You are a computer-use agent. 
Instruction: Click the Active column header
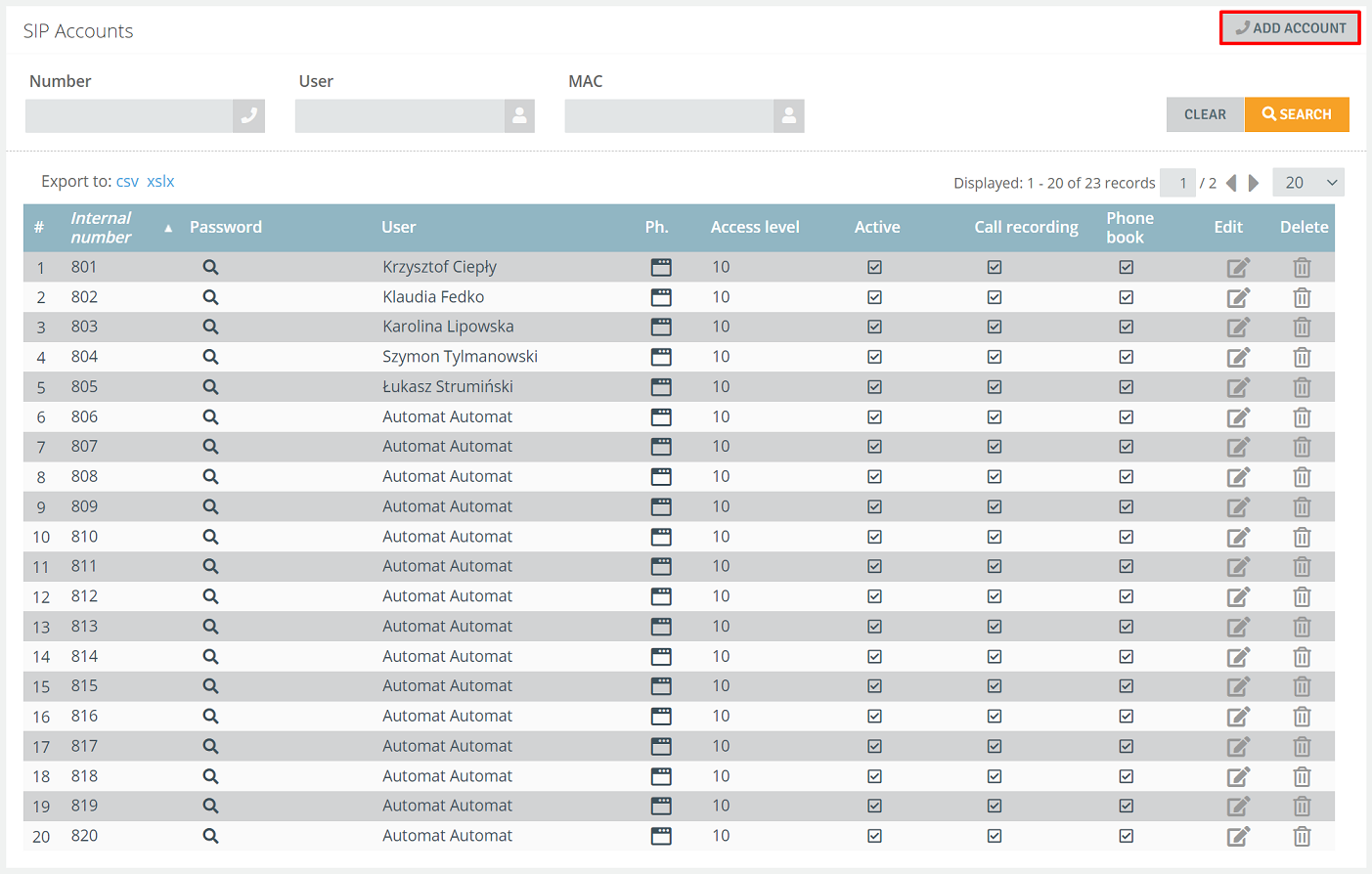[877, 227]
